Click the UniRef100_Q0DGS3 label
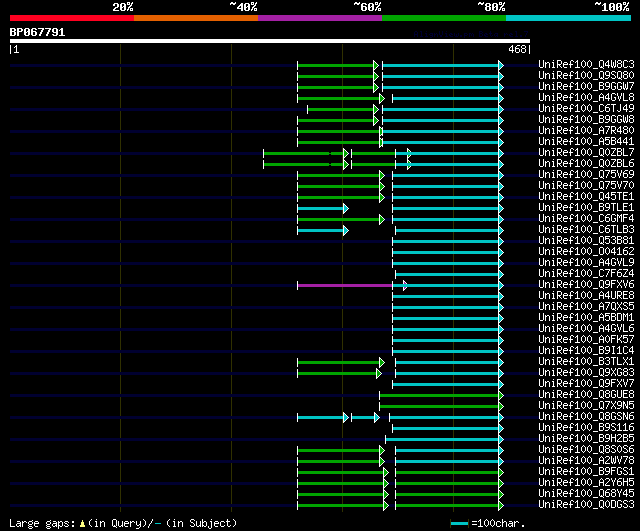 586,505
